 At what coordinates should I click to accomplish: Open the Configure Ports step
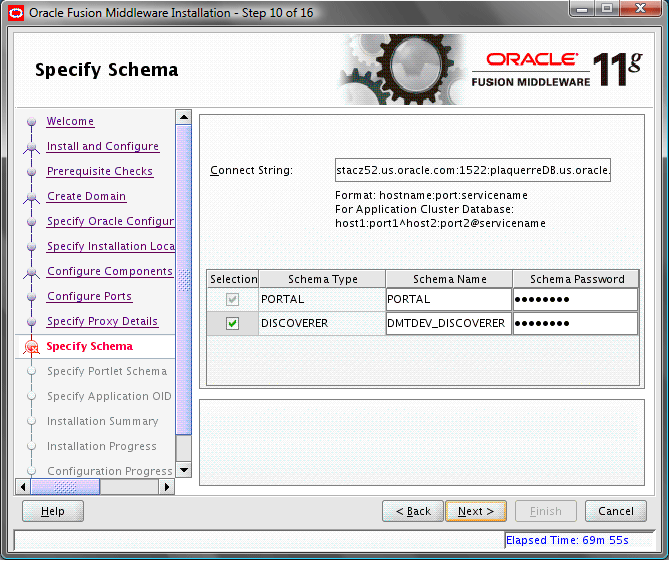point(90,296)
